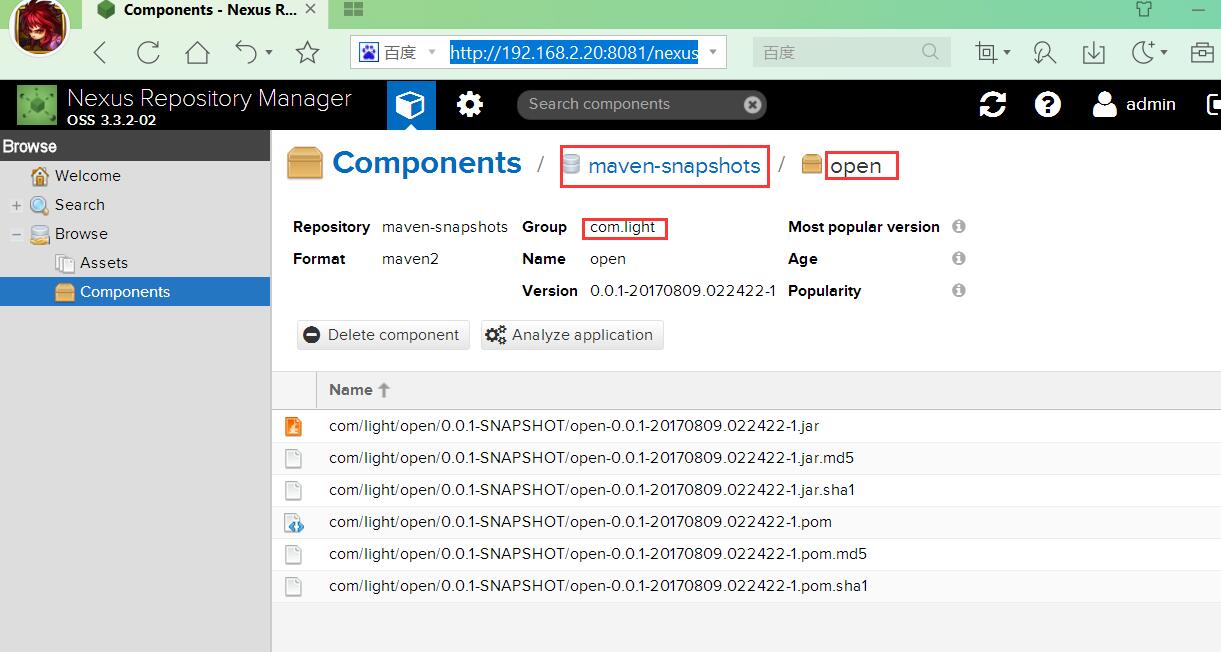
Task: Refresh the Nexus view with circular arrows
Action: coord(993,104)
